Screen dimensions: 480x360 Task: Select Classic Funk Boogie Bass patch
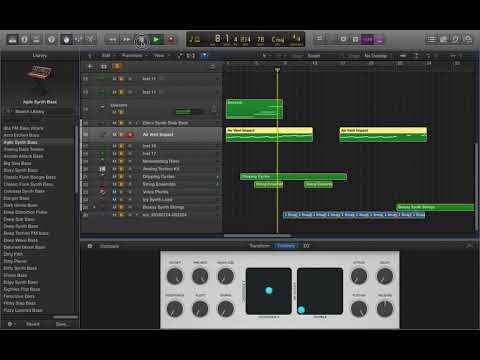click(30, 177)
